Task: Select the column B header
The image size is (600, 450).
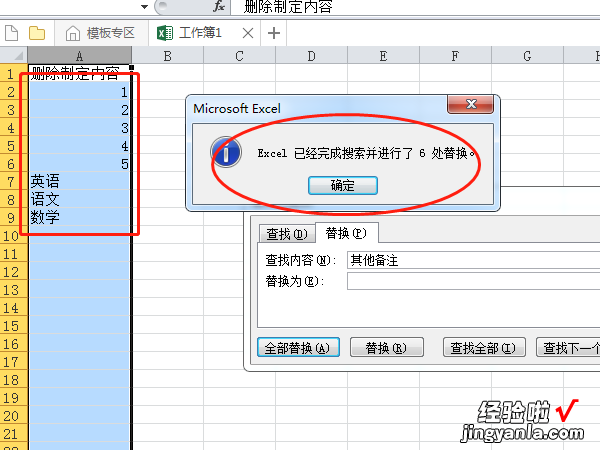Action: click(x=168, y=56)
